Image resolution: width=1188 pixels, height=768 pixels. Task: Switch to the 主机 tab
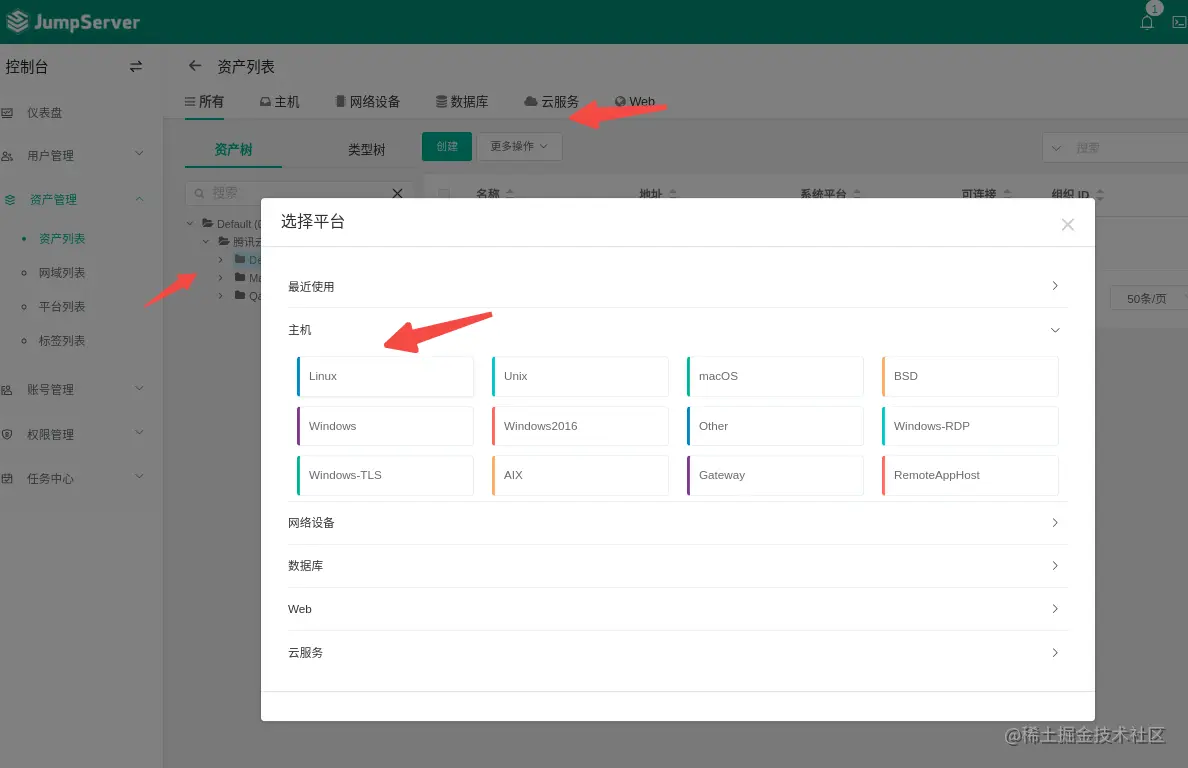pyautogui.click(x=280, y=101)
